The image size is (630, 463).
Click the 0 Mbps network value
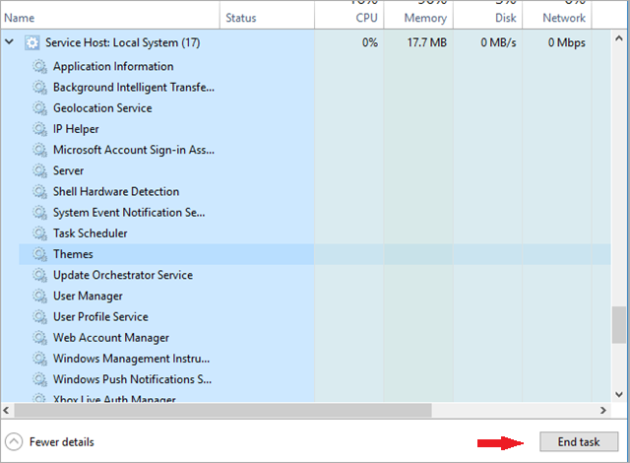point(567,42)
